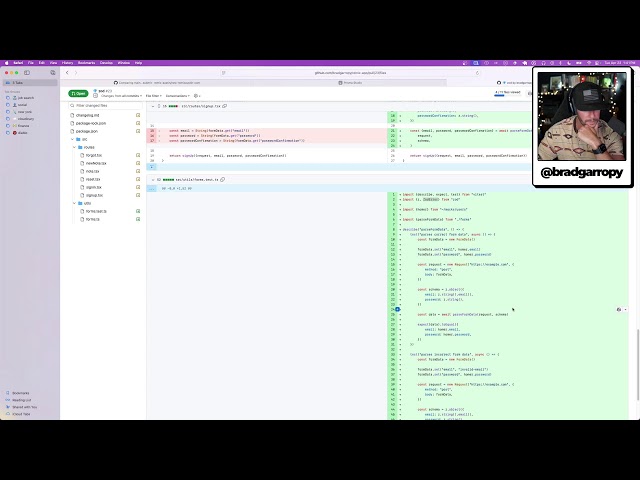Screen dimensions: 640x480
Task: Open the File filter dropdown
Action: (x=153, y=96)
